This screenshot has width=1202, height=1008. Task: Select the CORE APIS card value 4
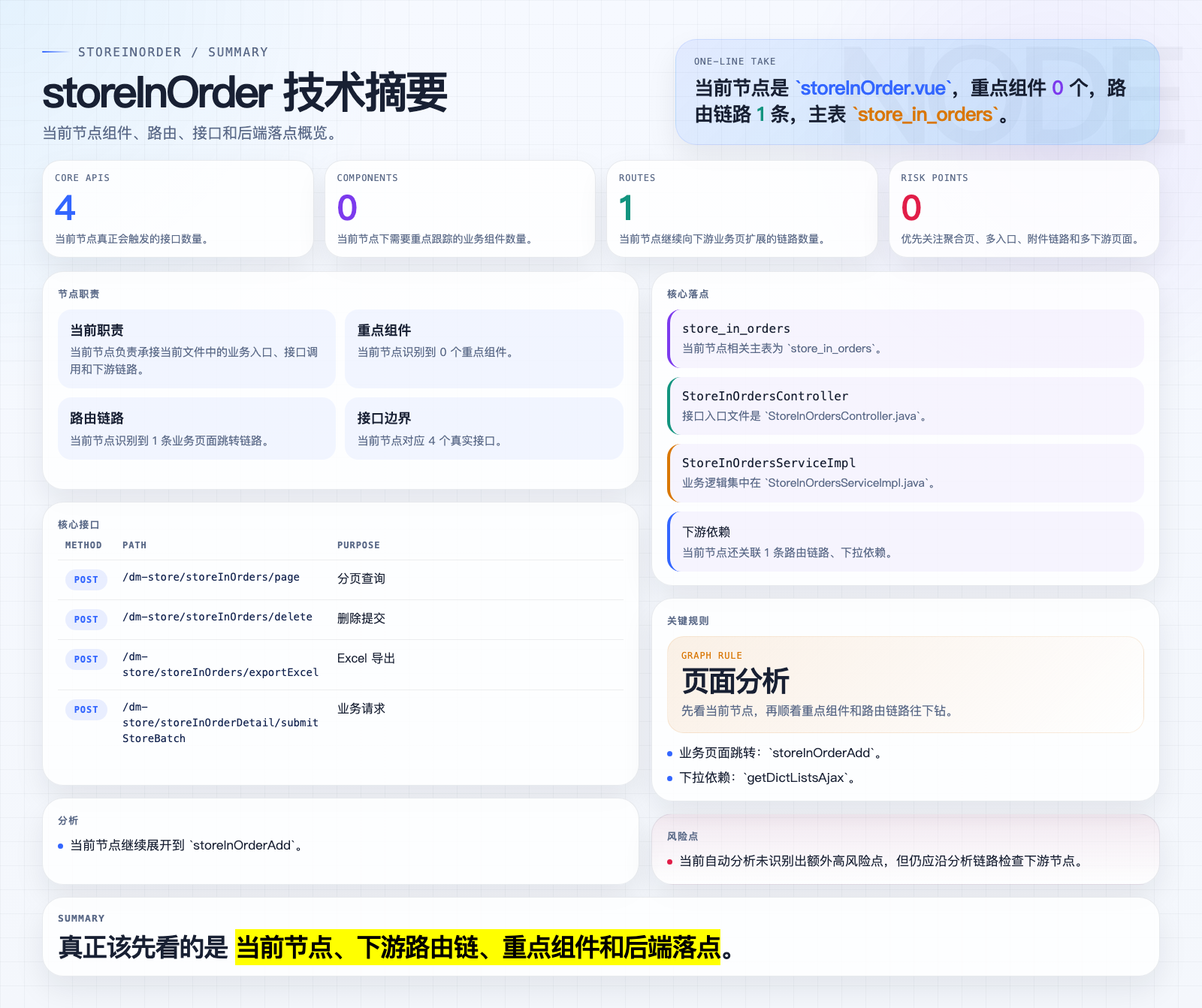[65, 208]
